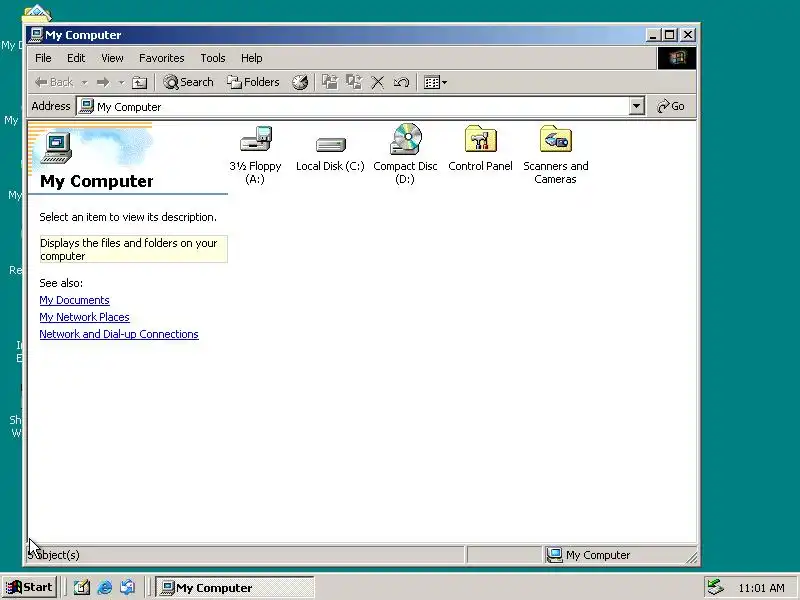Expand the Address bar dropdown
The image size is (800, 600).
point(636,106)
